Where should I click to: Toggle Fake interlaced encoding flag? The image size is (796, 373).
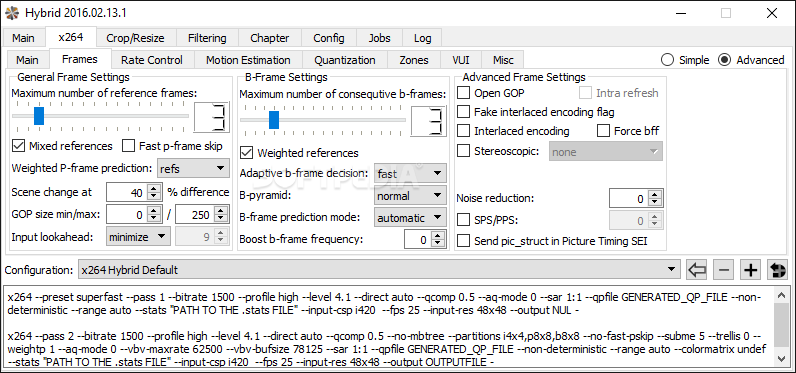point(463,112)
